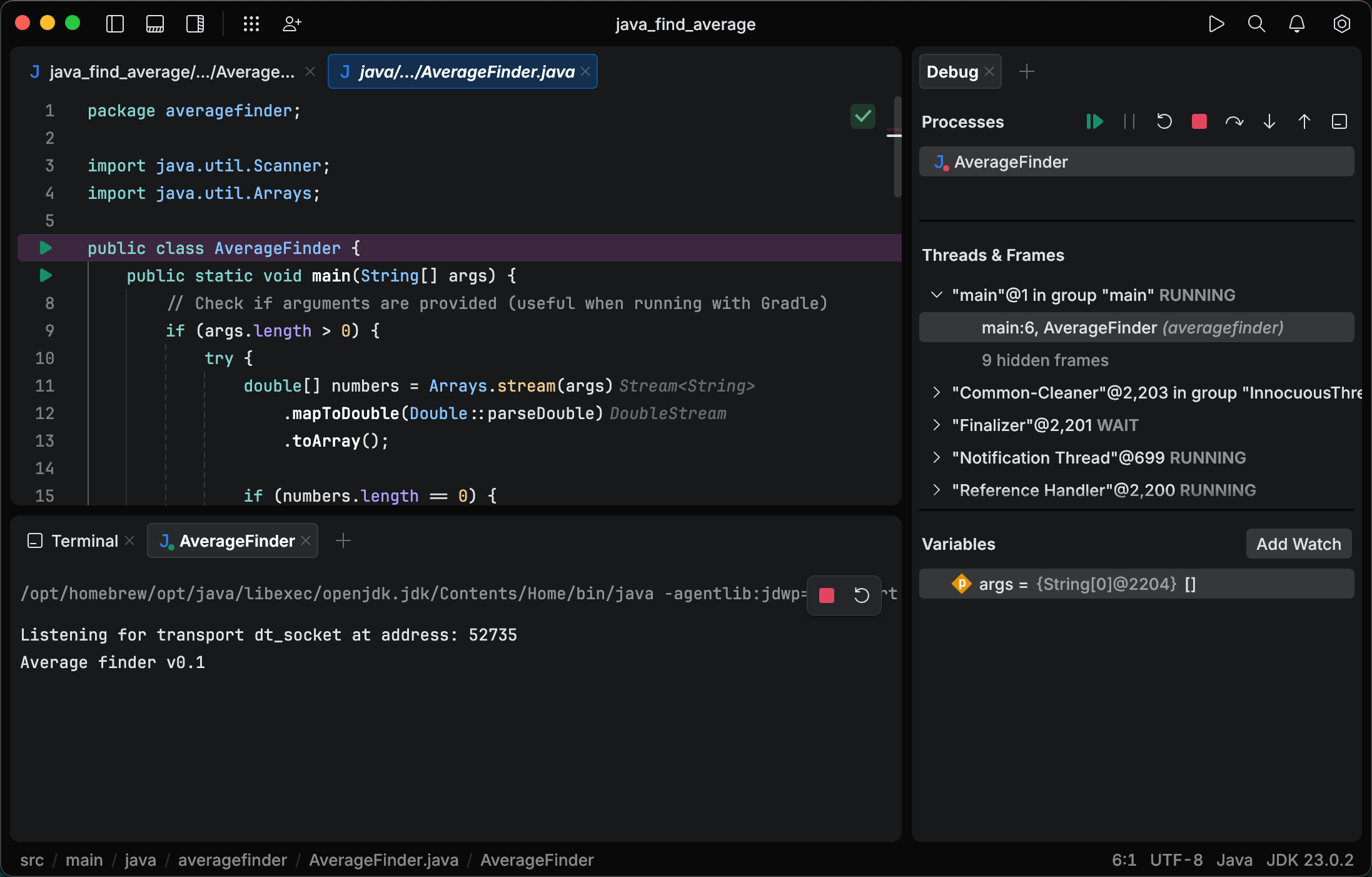1372x877 pixels.
Task: Open the java_find_average/.../Average... editor tab
Action: (x=171, y=72)
